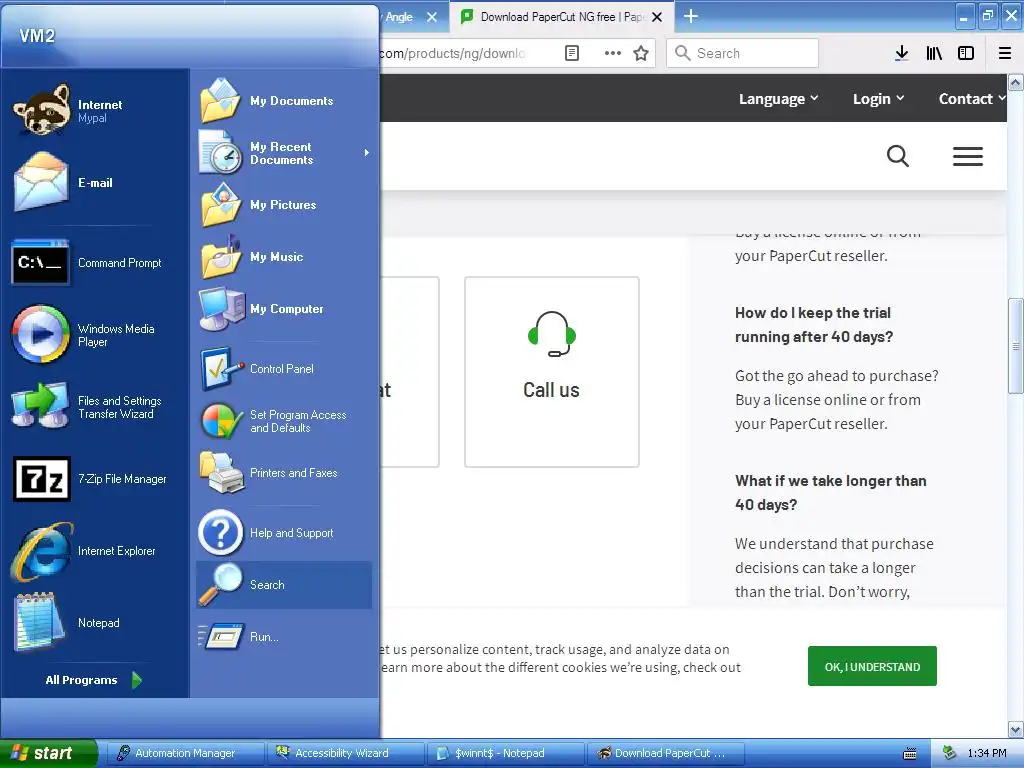Open the browser downloads panel
Screen dimensions: 1024x768
pyautogui.click(x=901, y=53)
